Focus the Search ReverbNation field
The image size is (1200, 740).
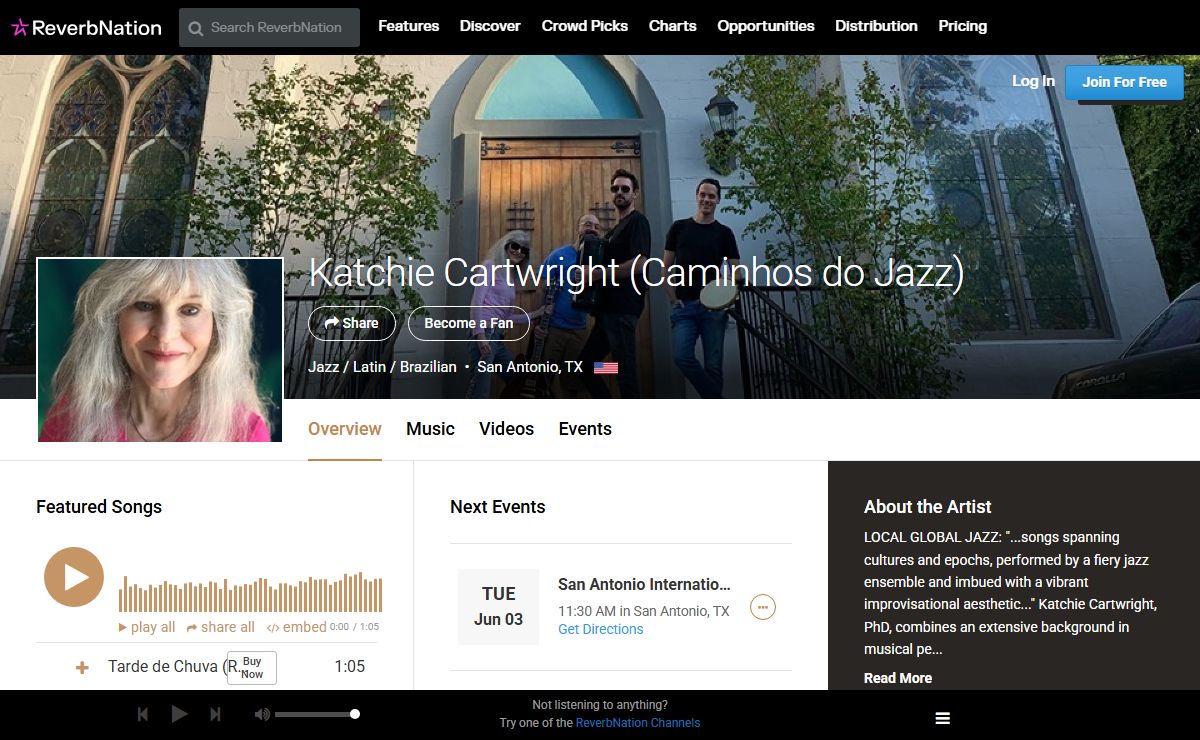tap(269, 28)
